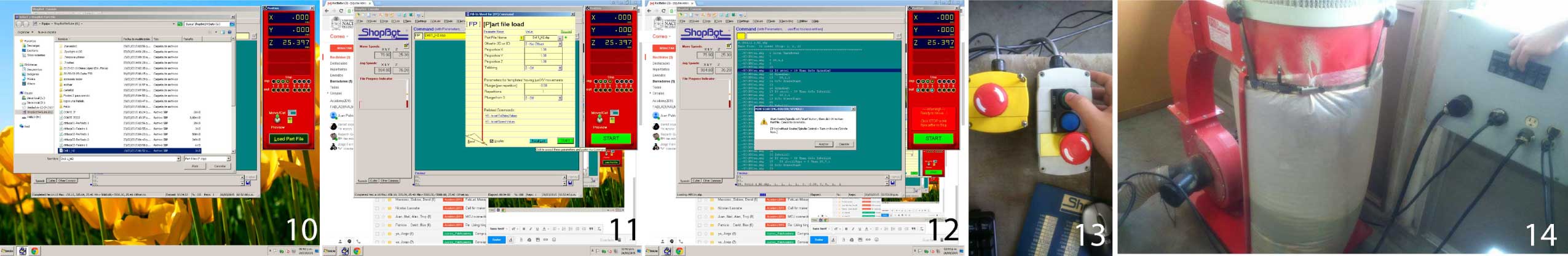
Task: Sort files by Fecha de modificación column
Action: click(137, 39)
